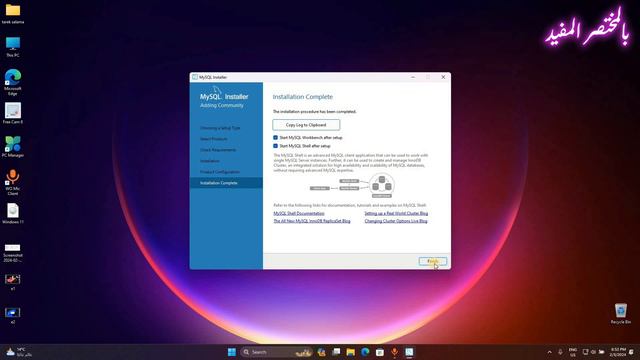Open the e1 desktop file
The image size is (640, 360).
[x=13, y=282]
